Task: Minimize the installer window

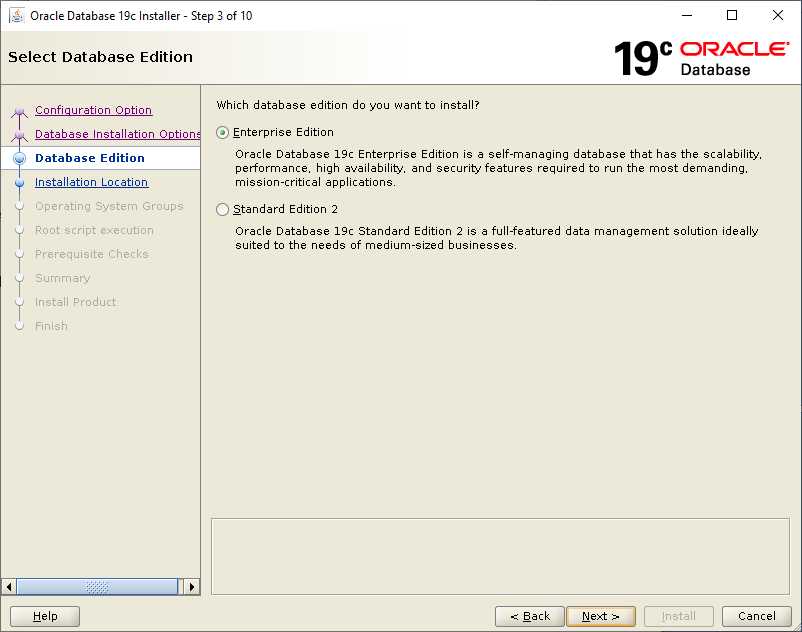Action: pos(687,15)
